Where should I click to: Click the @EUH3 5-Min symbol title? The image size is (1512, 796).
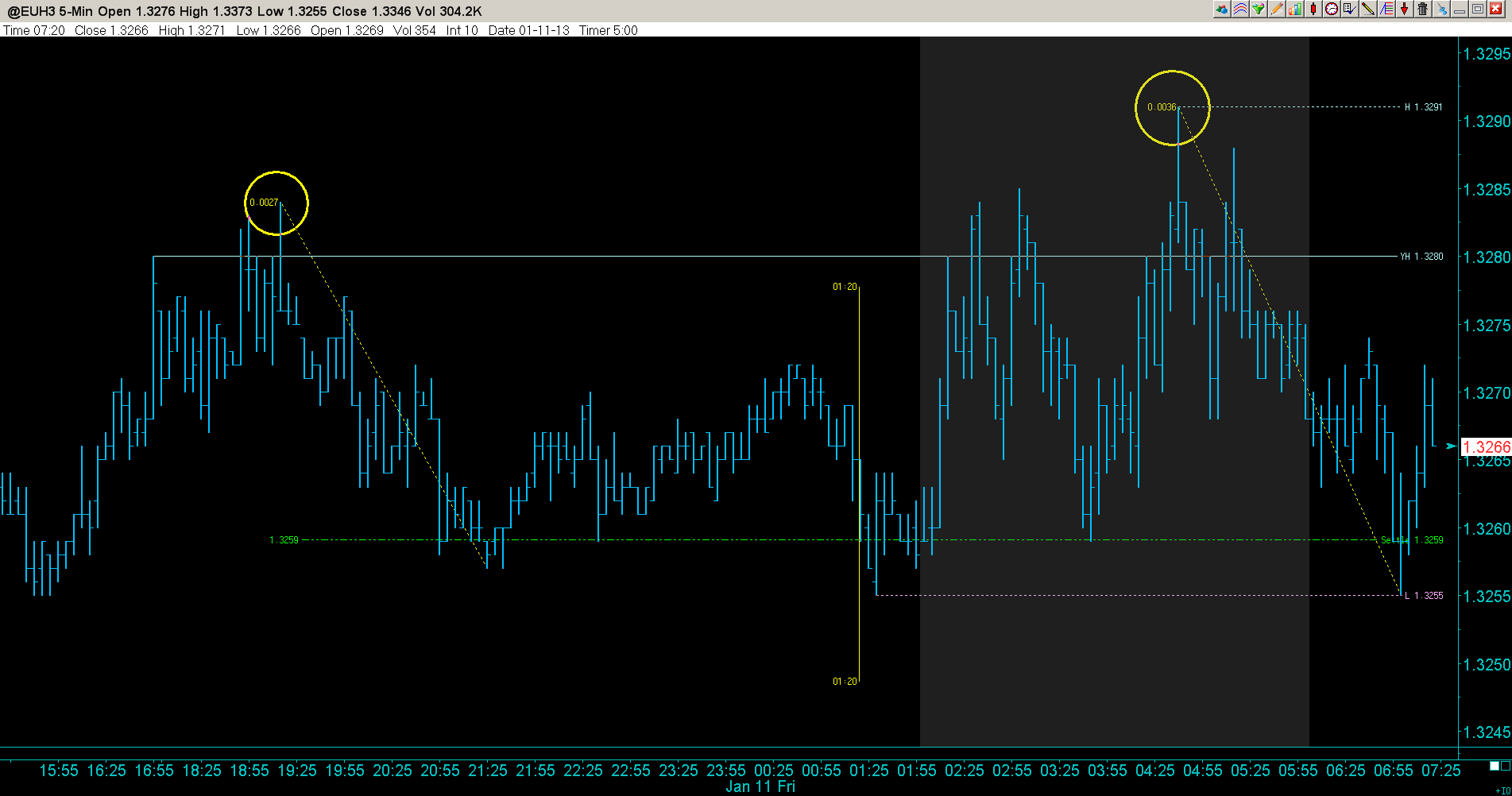(51, 11)
